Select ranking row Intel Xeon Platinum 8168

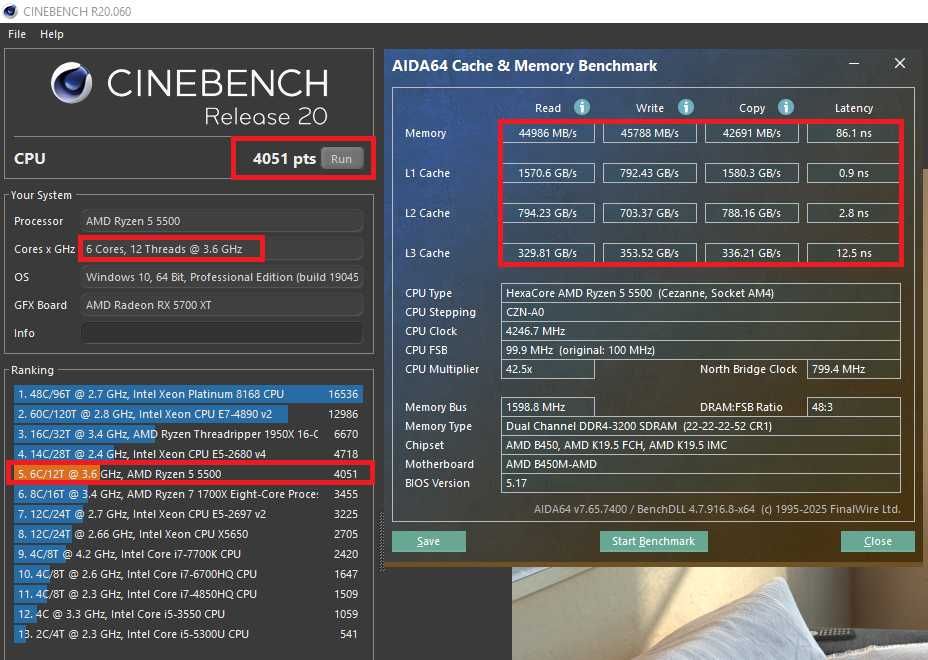[x=188, y=394]
